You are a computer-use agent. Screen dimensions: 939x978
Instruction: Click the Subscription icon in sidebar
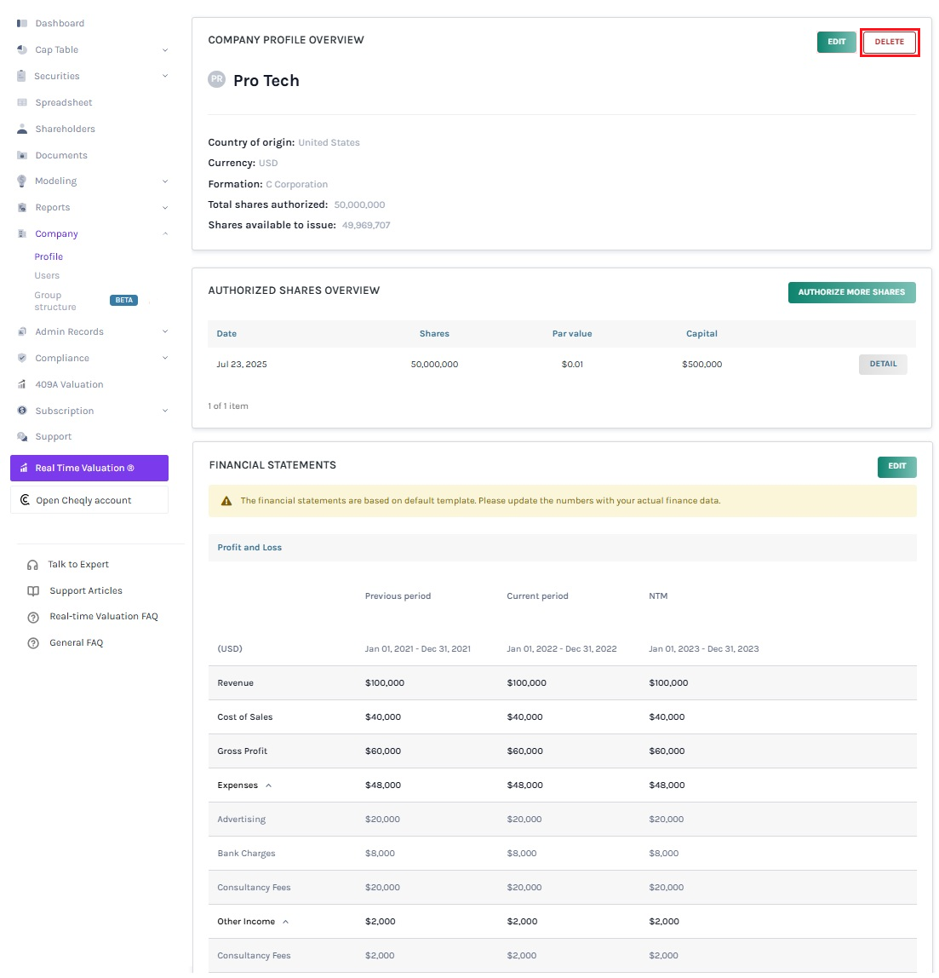point(22,410)
